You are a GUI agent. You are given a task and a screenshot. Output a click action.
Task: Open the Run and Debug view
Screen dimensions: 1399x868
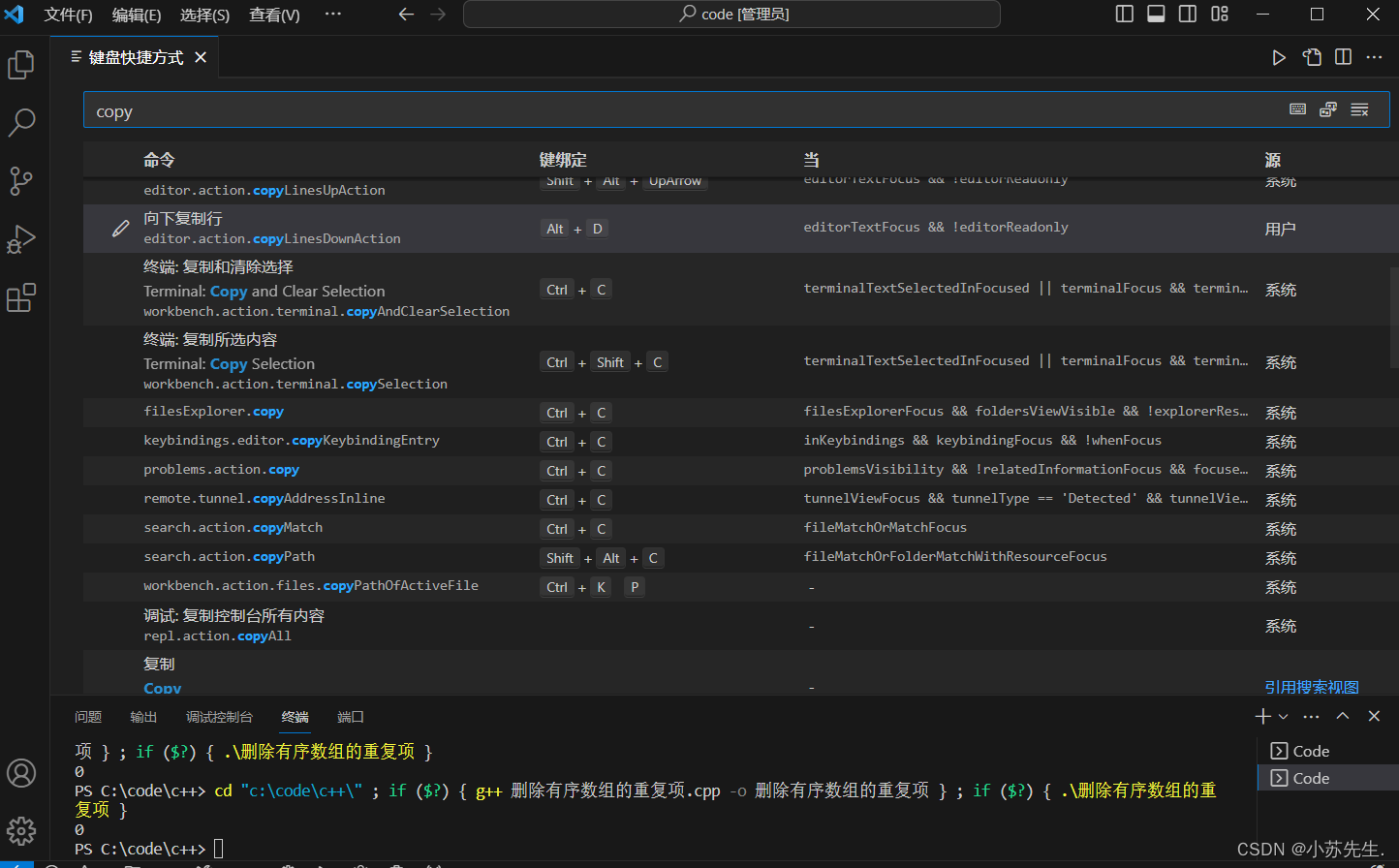(x=21, y=239)
